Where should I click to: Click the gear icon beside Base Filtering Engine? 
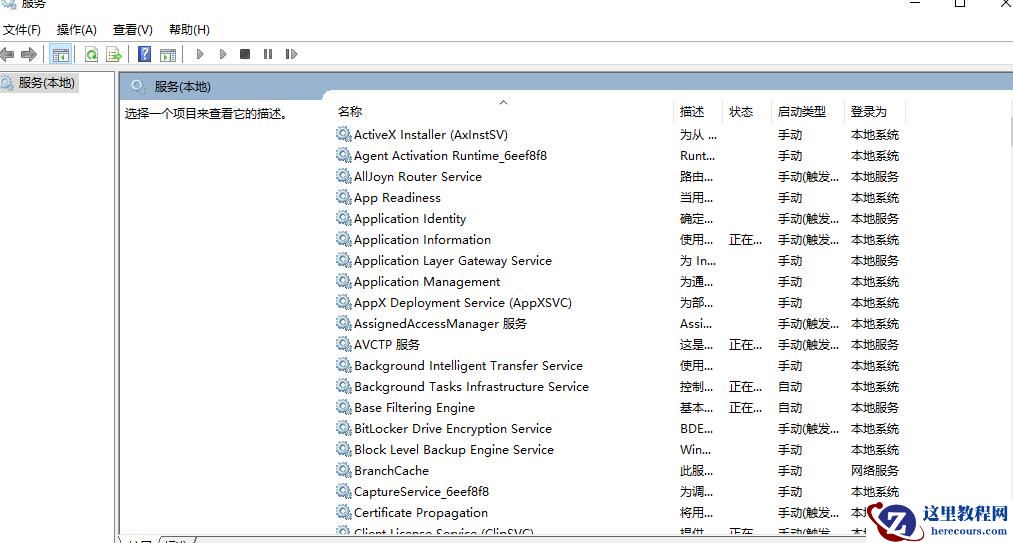pos(344,407)
